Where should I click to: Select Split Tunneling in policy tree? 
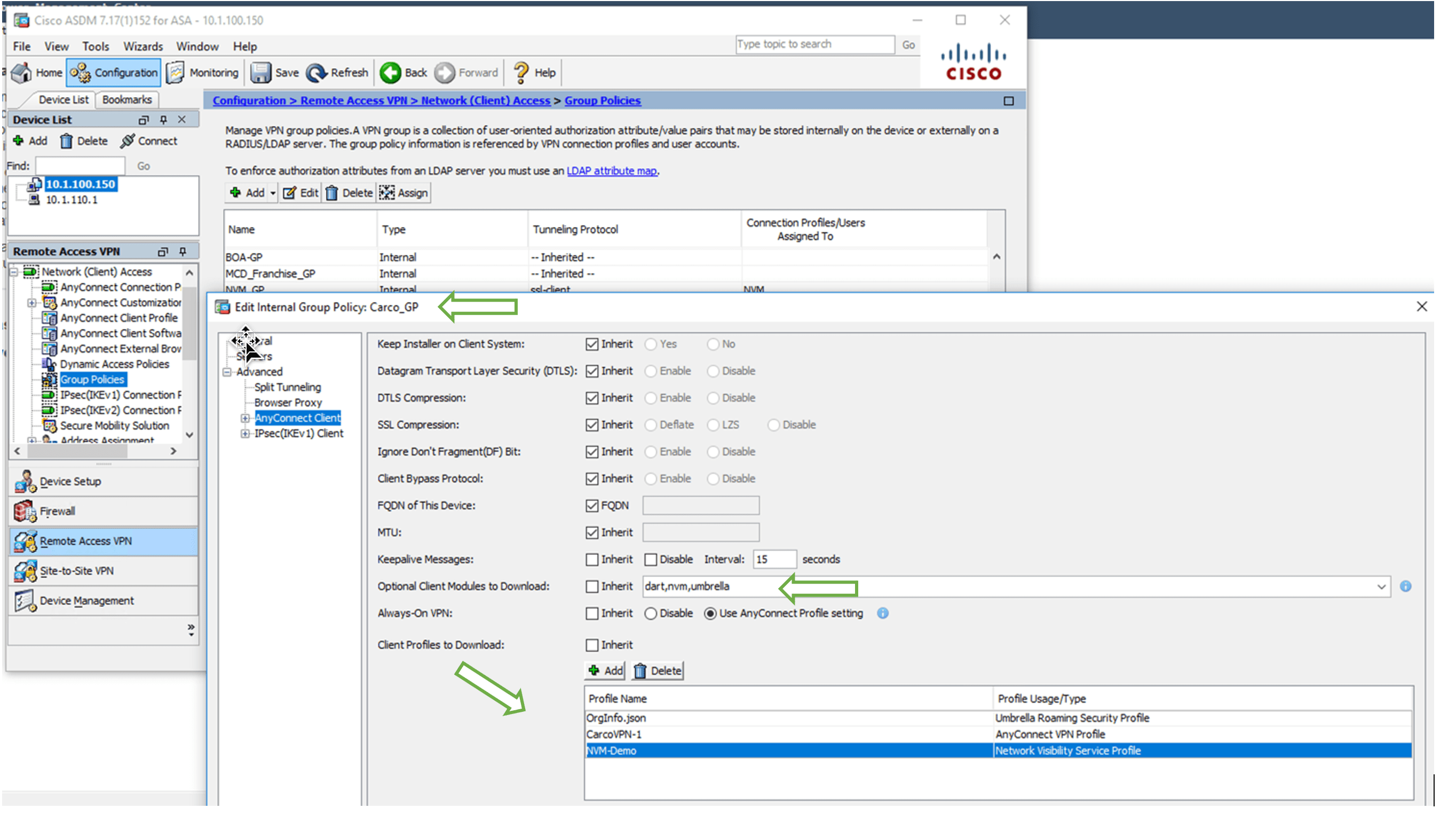[x=287, y=387]
